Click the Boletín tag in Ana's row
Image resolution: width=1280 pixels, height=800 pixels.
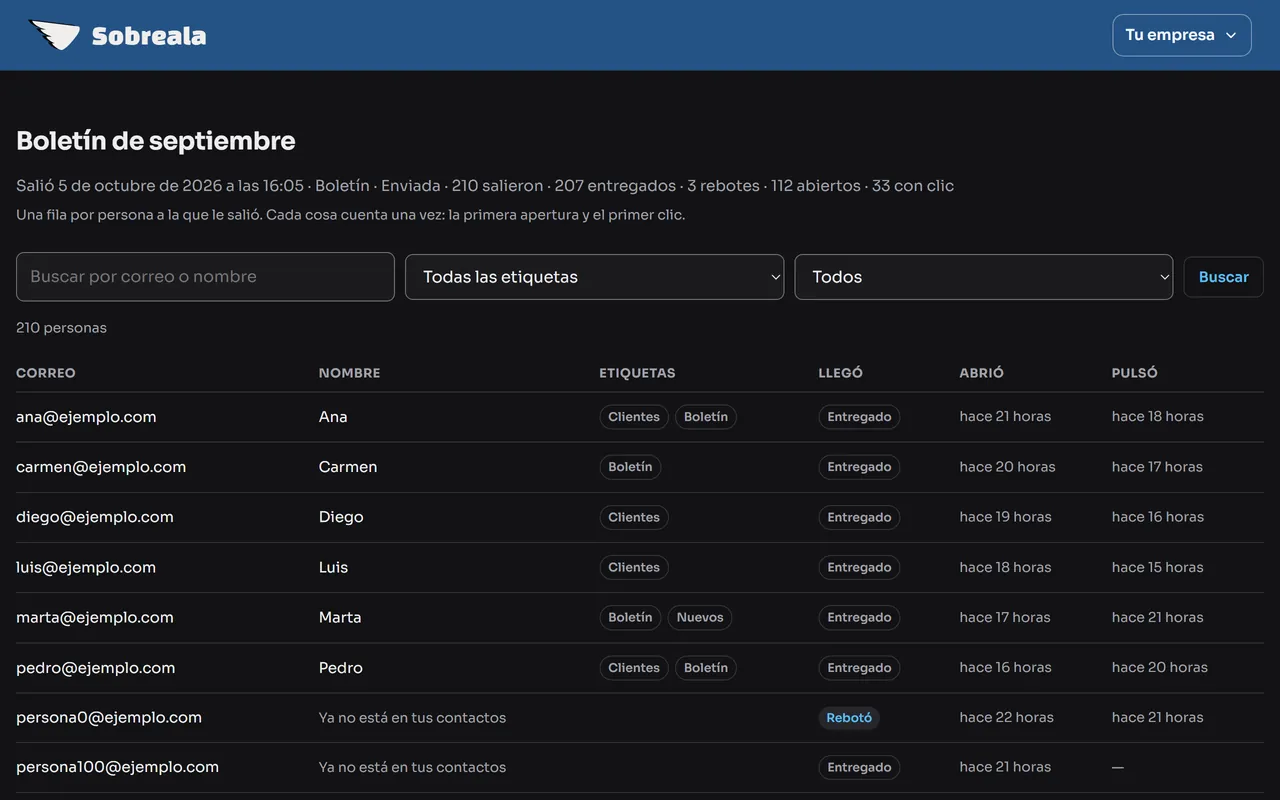point(706,417)
